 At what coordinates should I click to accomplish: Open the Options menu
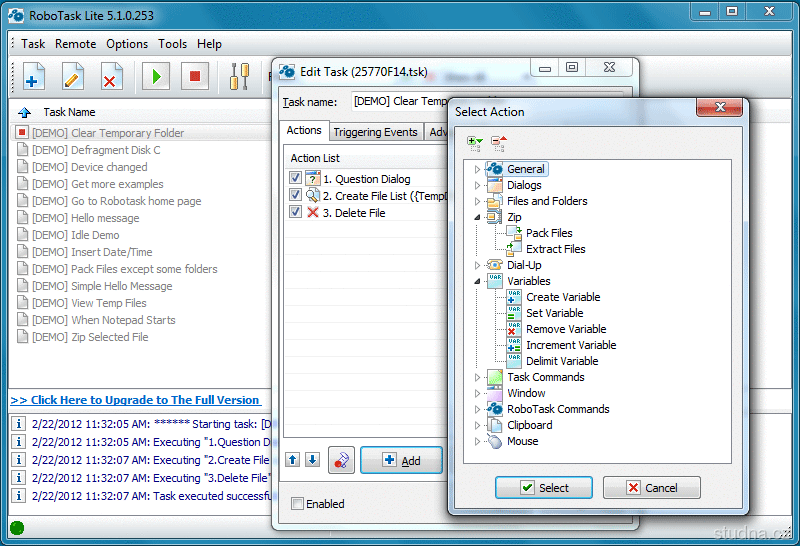pos(127,44)
